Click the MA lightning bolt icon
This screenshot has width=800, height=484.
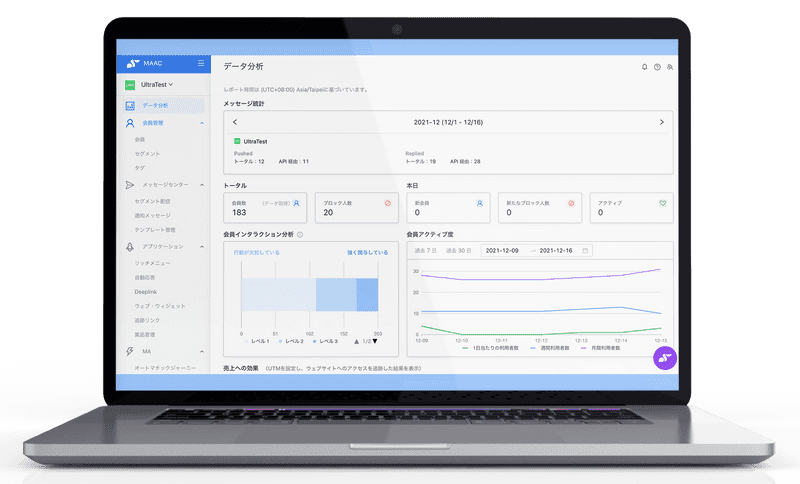click(130, 351)
